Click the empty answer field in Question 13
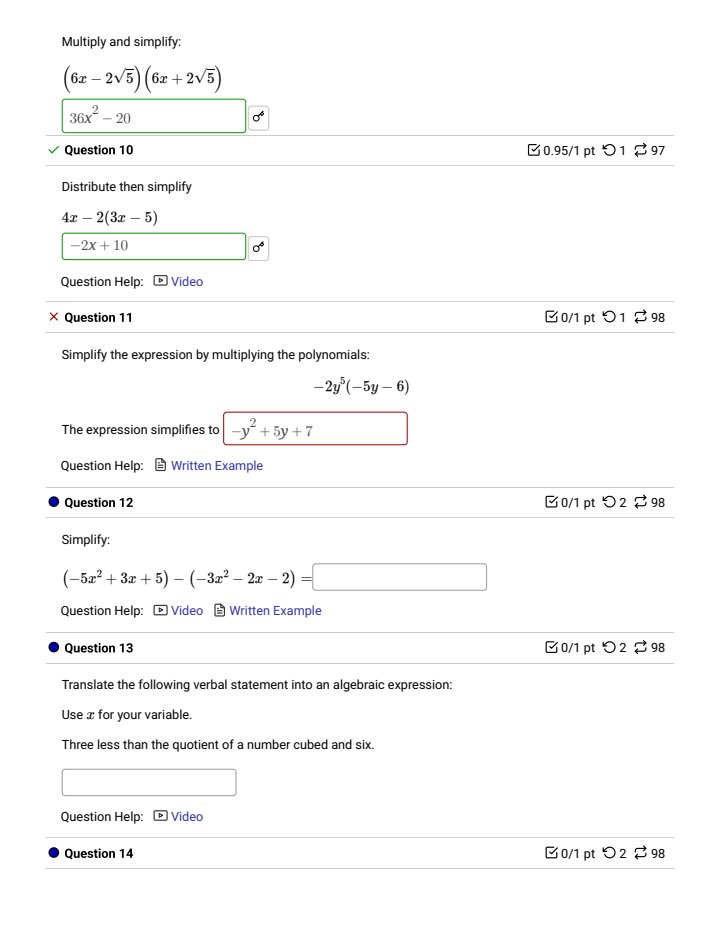 coord(148,781)
